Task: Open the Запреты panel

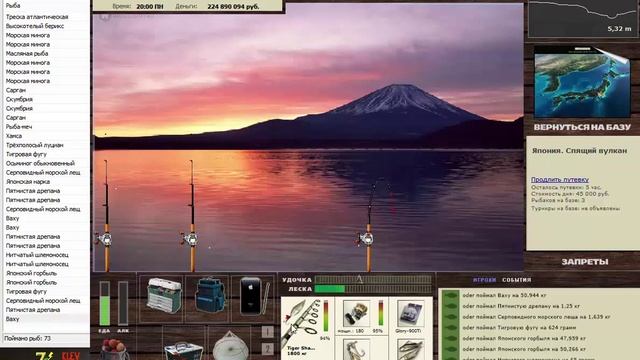Action: (x=584, y=262)
